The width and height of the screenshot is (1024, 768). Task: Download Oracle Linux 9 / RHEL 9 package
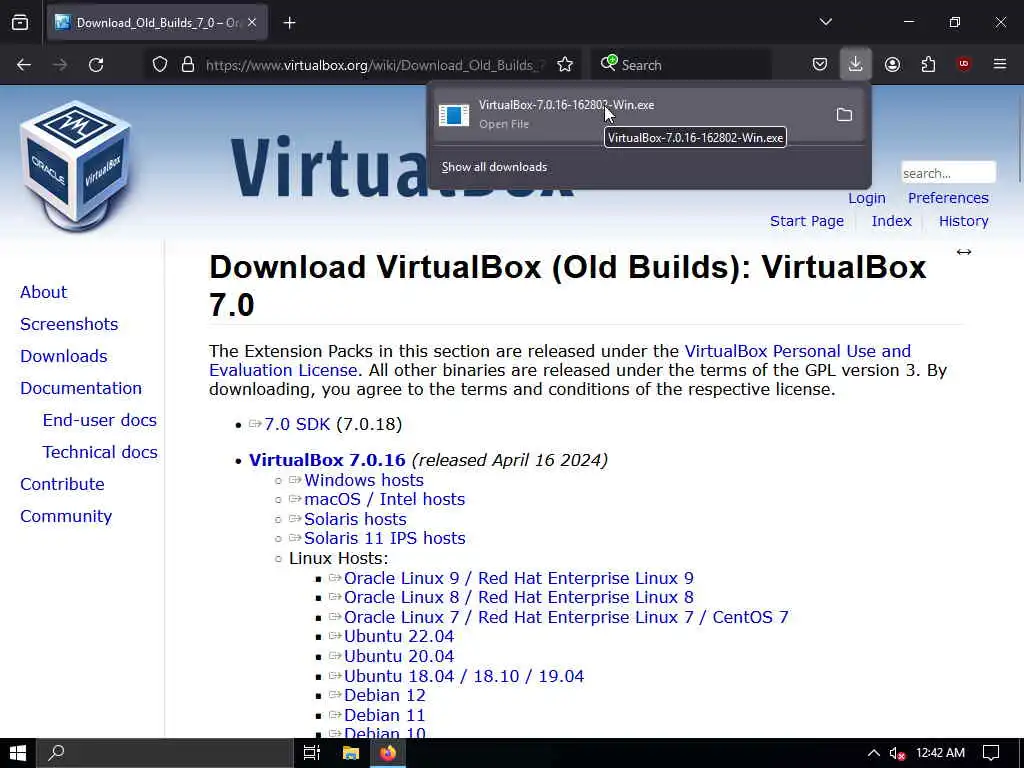[519, 579]
